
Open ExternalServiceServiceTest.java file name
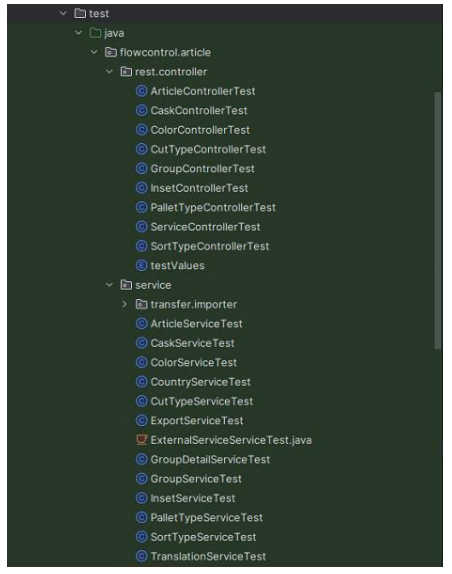click(x=231, y=440)
